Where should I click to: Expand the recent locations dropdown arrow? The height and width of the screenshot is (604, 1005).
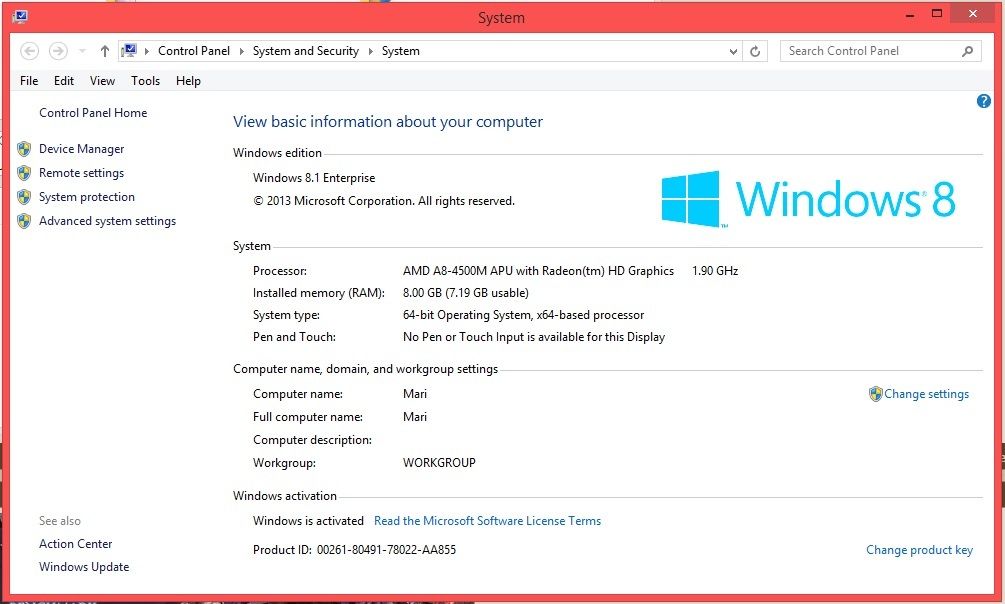pos(81,51)
